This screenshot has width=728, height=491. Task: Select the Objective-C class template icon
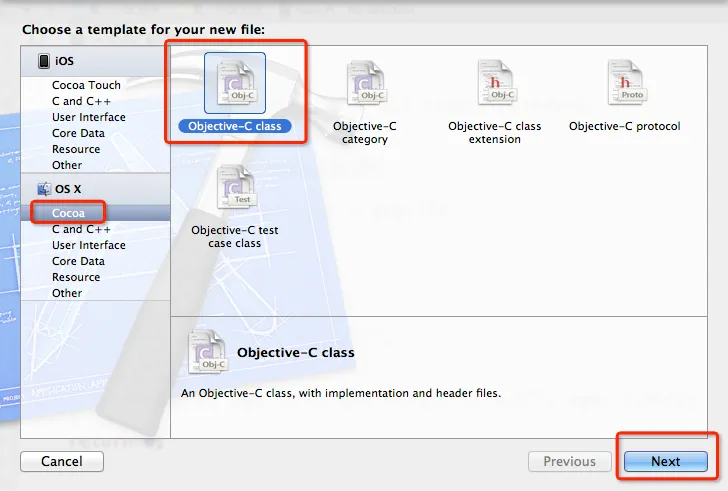tap(235, 83)
